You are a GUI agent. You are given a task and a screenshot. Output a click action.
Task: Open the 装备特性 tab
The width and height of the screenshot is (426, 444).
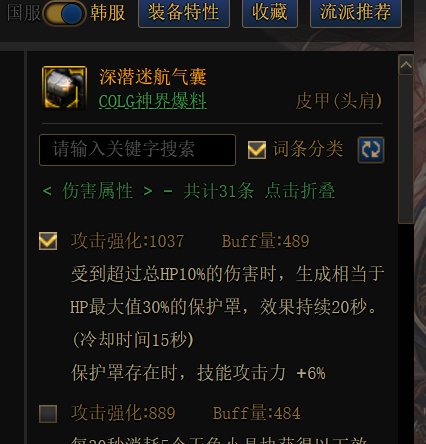click(x=184, y=13)
